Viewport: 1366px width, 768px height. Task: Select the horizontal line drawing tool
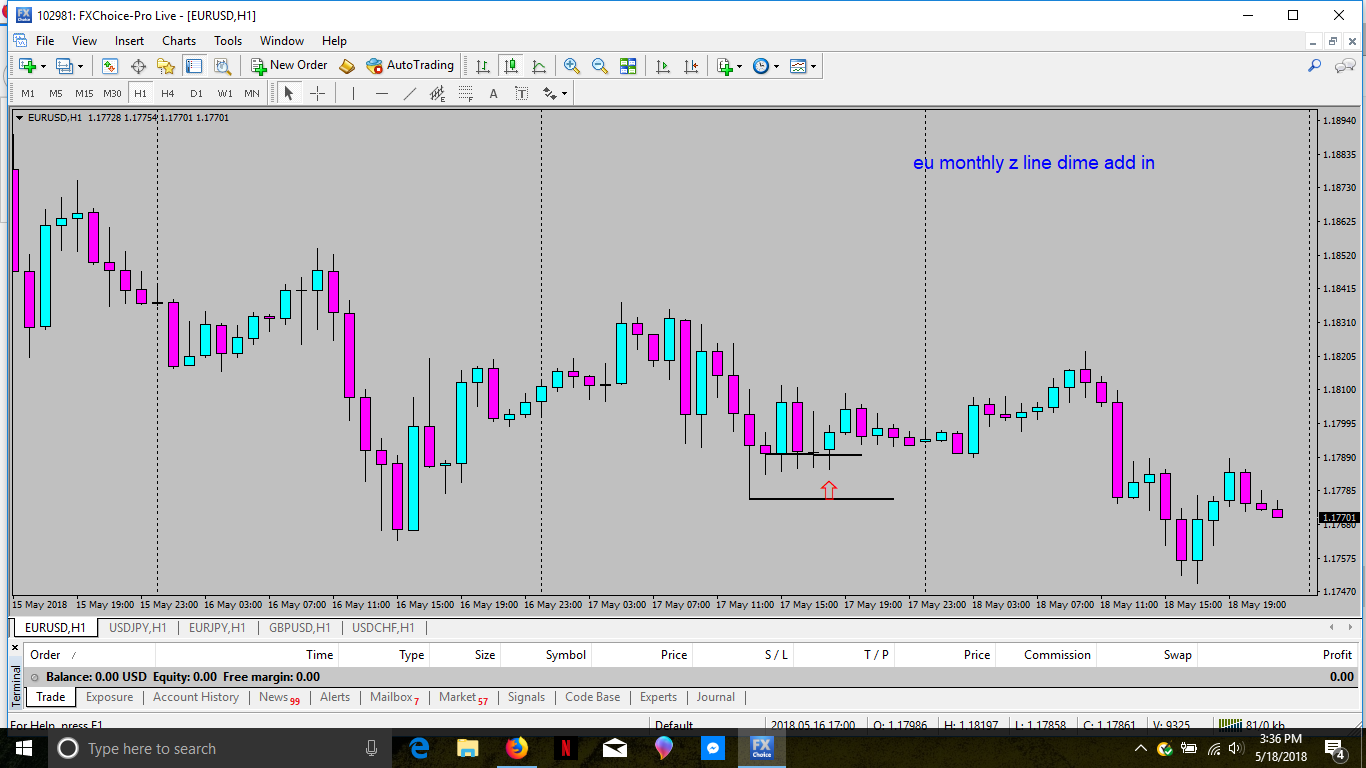(x=381, y=94)
